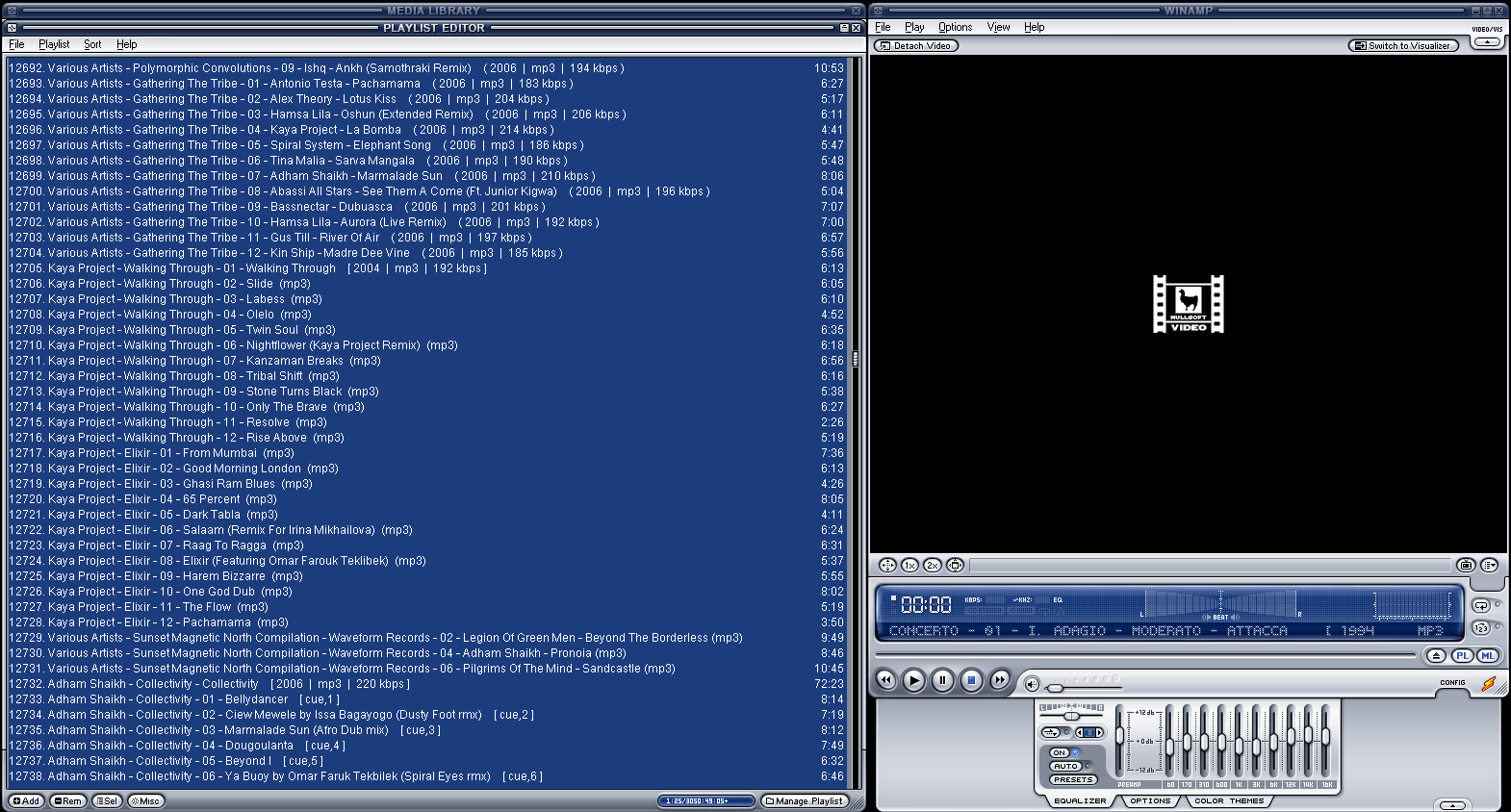This screenshot has width=1511, height=812.
Task: Select track 12732 Adham Shaikh - Collectivity
Action: pos(426,684)
